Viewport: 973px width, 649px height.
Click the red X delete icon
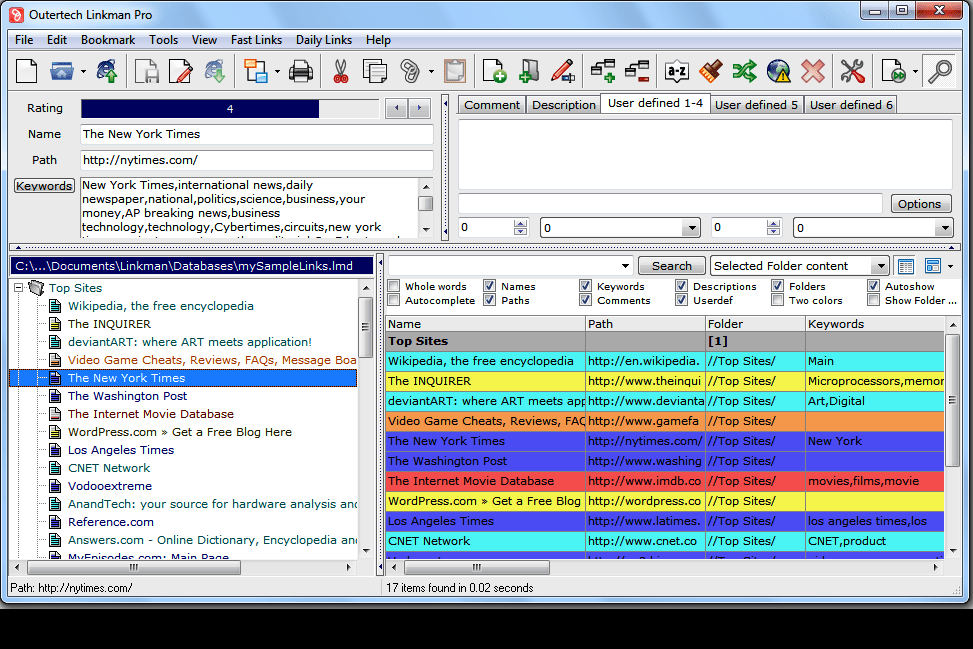(x=813, y=71)
